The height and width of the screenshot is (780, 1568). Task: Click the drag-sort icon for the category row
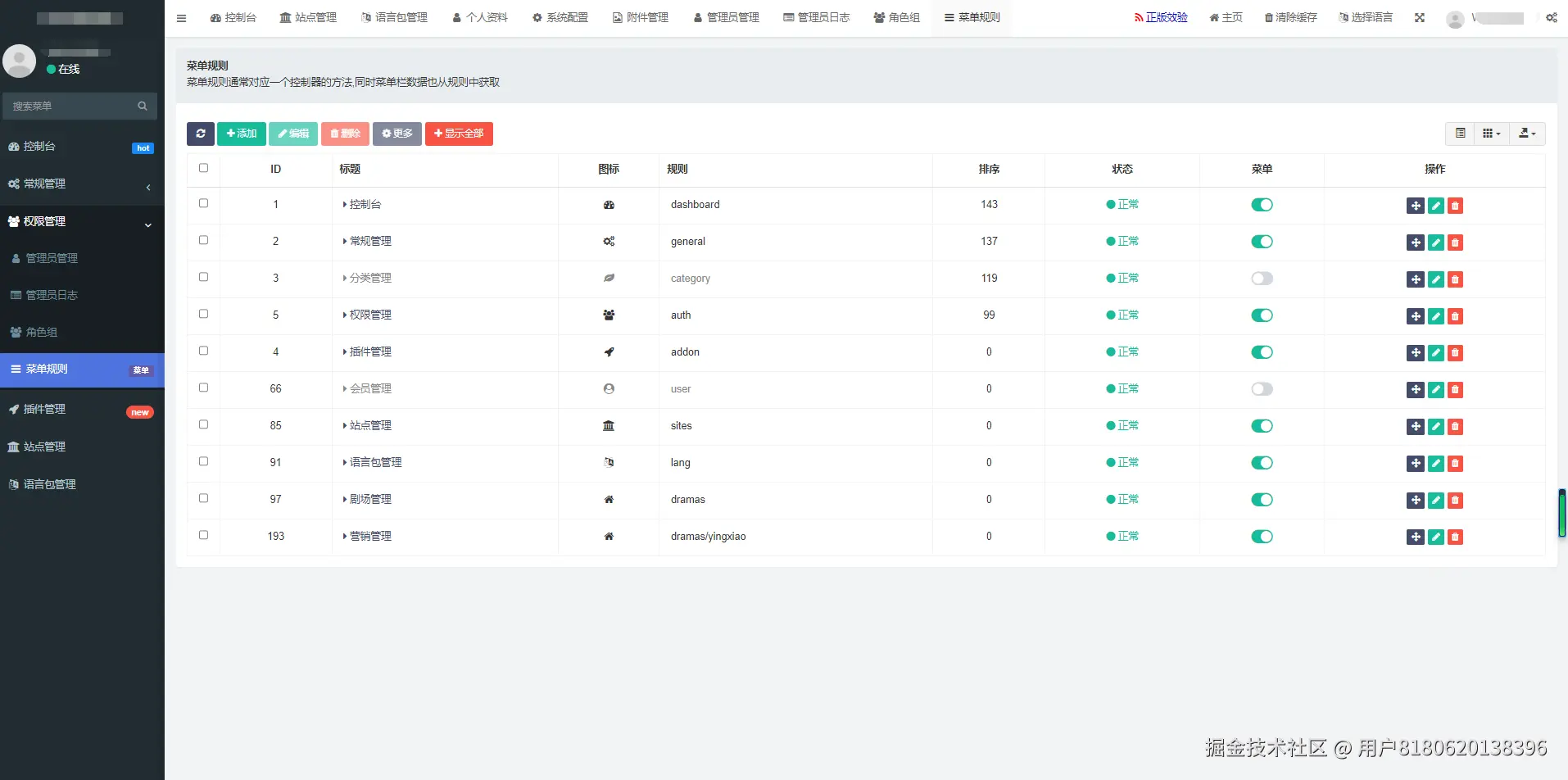(x=1416, y=279)
